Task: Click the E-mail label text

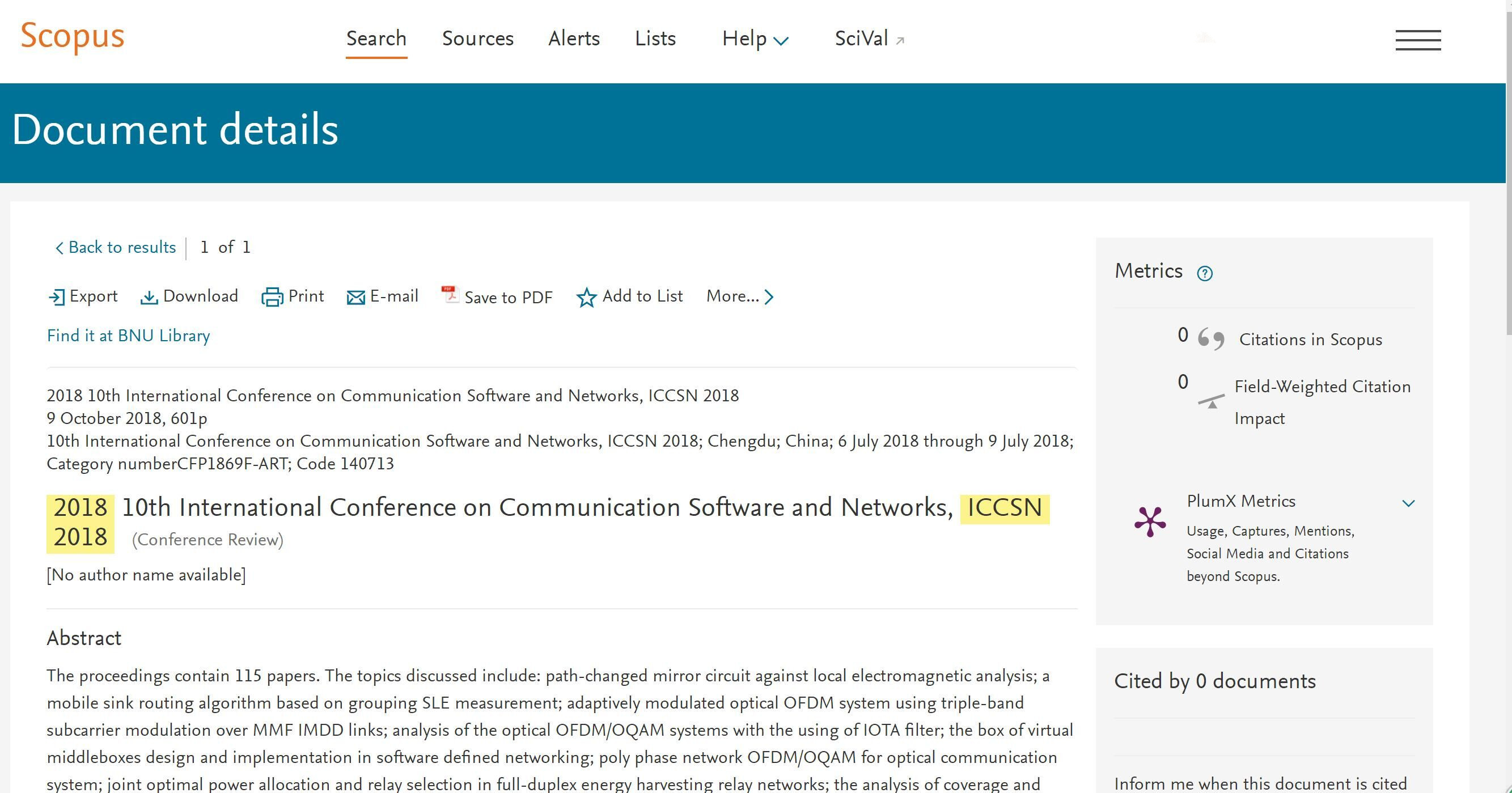Action: [x=394, y=296]
